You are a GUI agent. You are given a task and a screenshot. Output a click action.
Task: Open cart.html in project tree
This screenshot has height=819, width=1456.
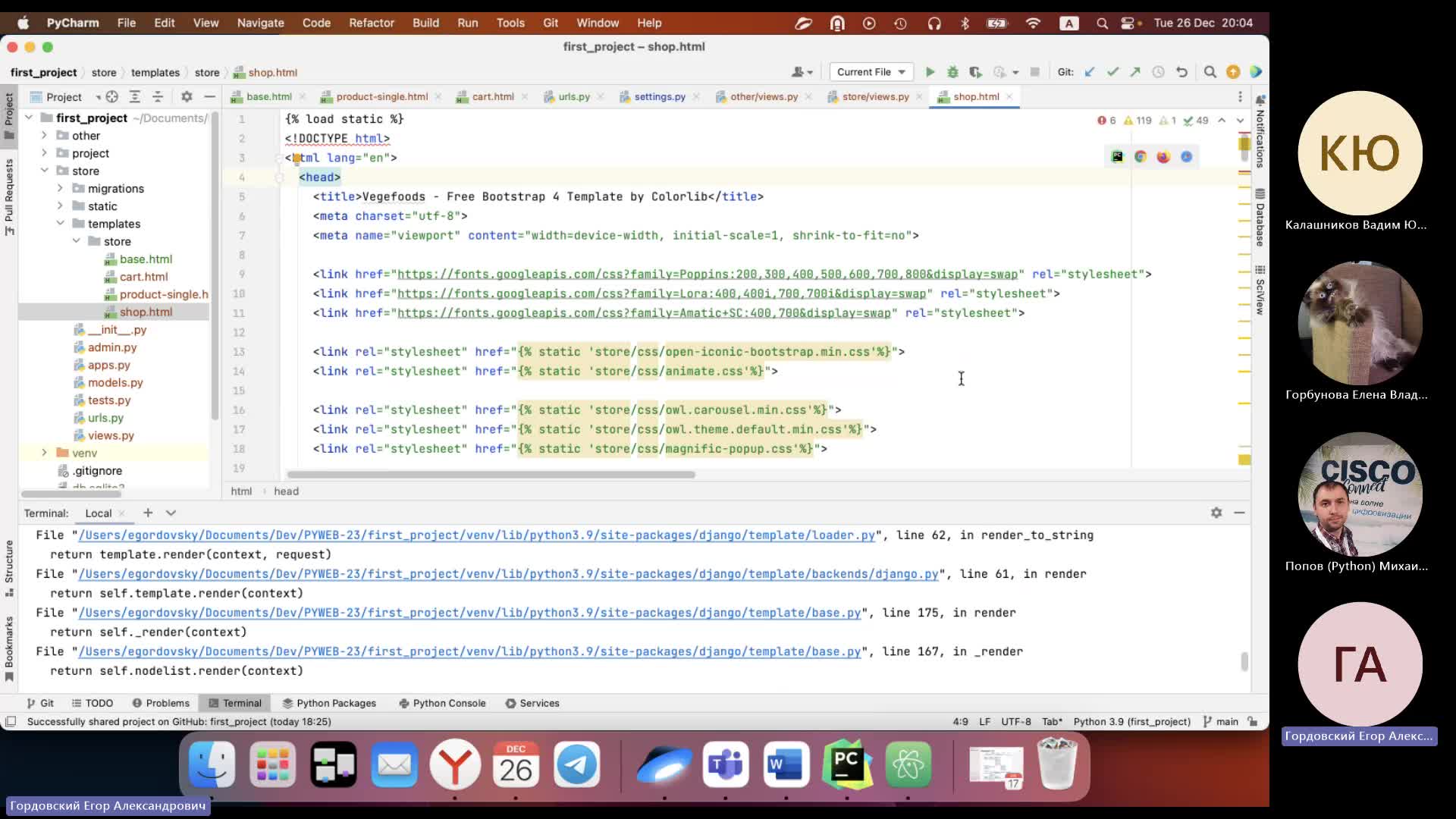click(x=143, y=276)
